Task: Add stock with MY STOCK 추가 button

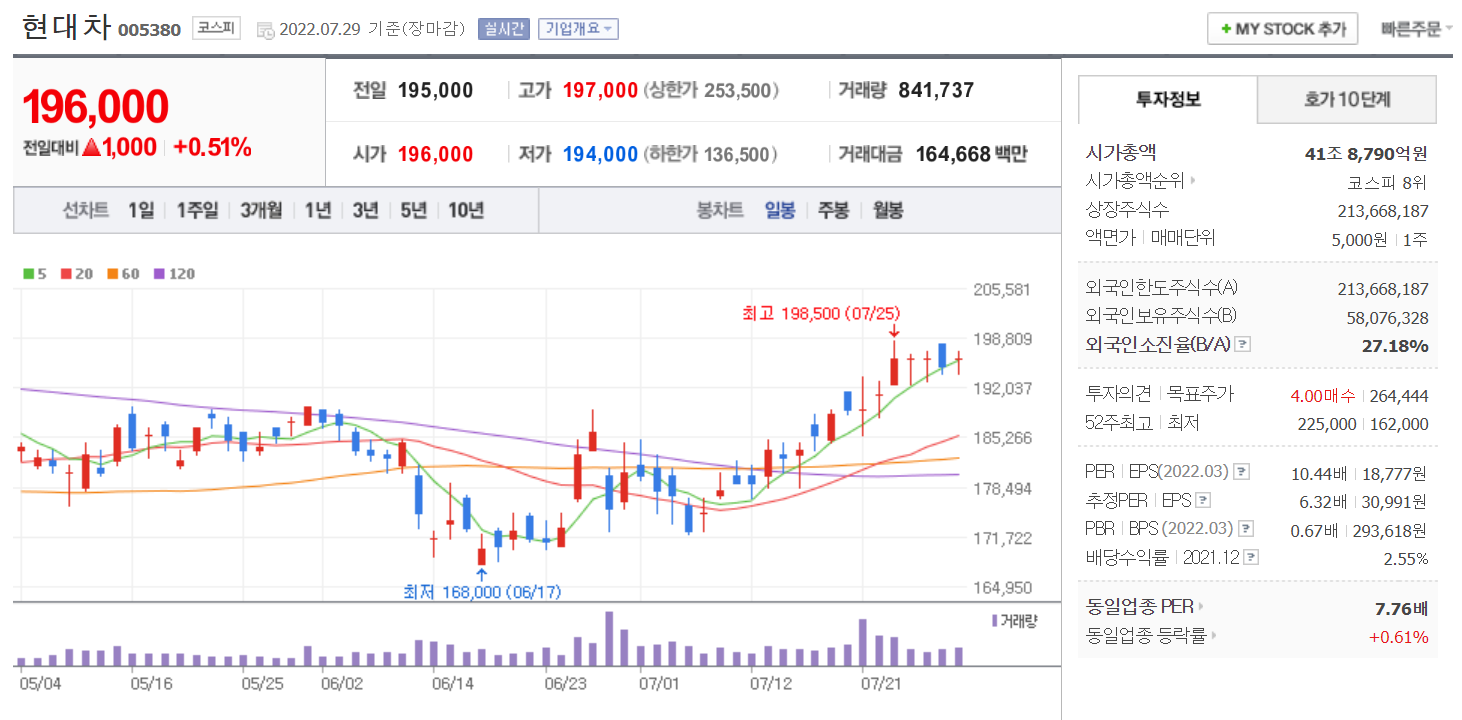Action: click(x=1283, y=29)
